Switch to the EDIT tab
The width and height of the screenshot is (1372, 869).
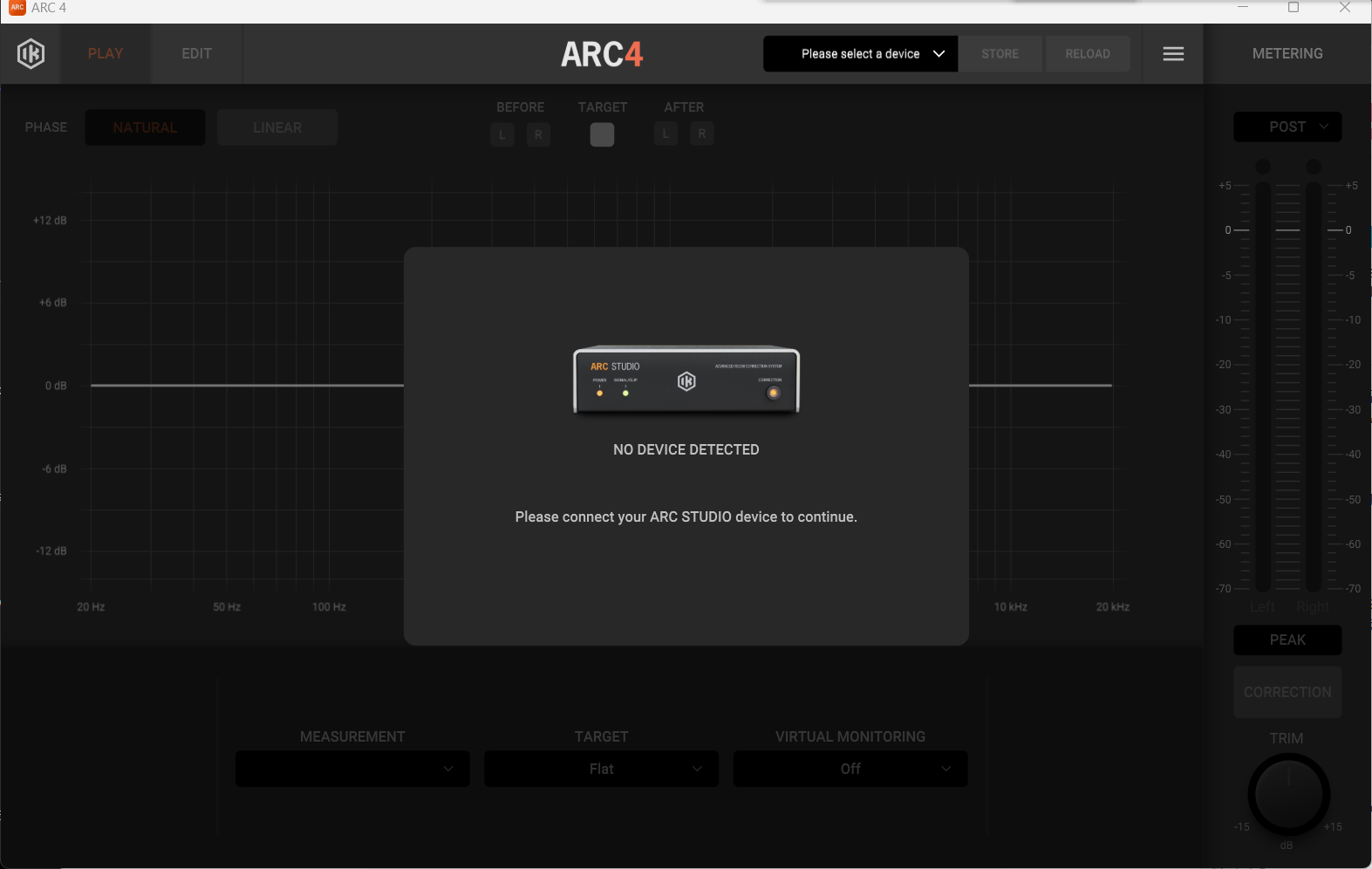pyautogui.click(x=197, y=54)
